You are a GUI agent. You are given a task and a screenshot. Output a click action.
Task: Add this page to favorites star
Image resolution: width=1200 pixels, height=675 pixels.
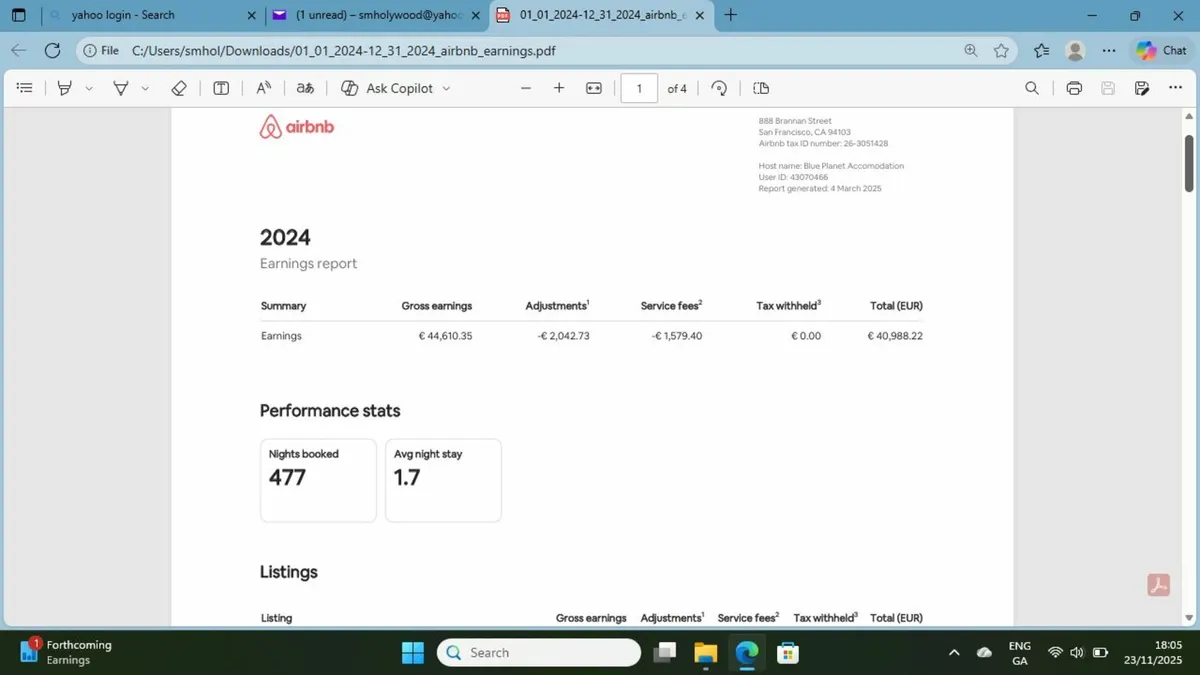[x=1001, y=50]
